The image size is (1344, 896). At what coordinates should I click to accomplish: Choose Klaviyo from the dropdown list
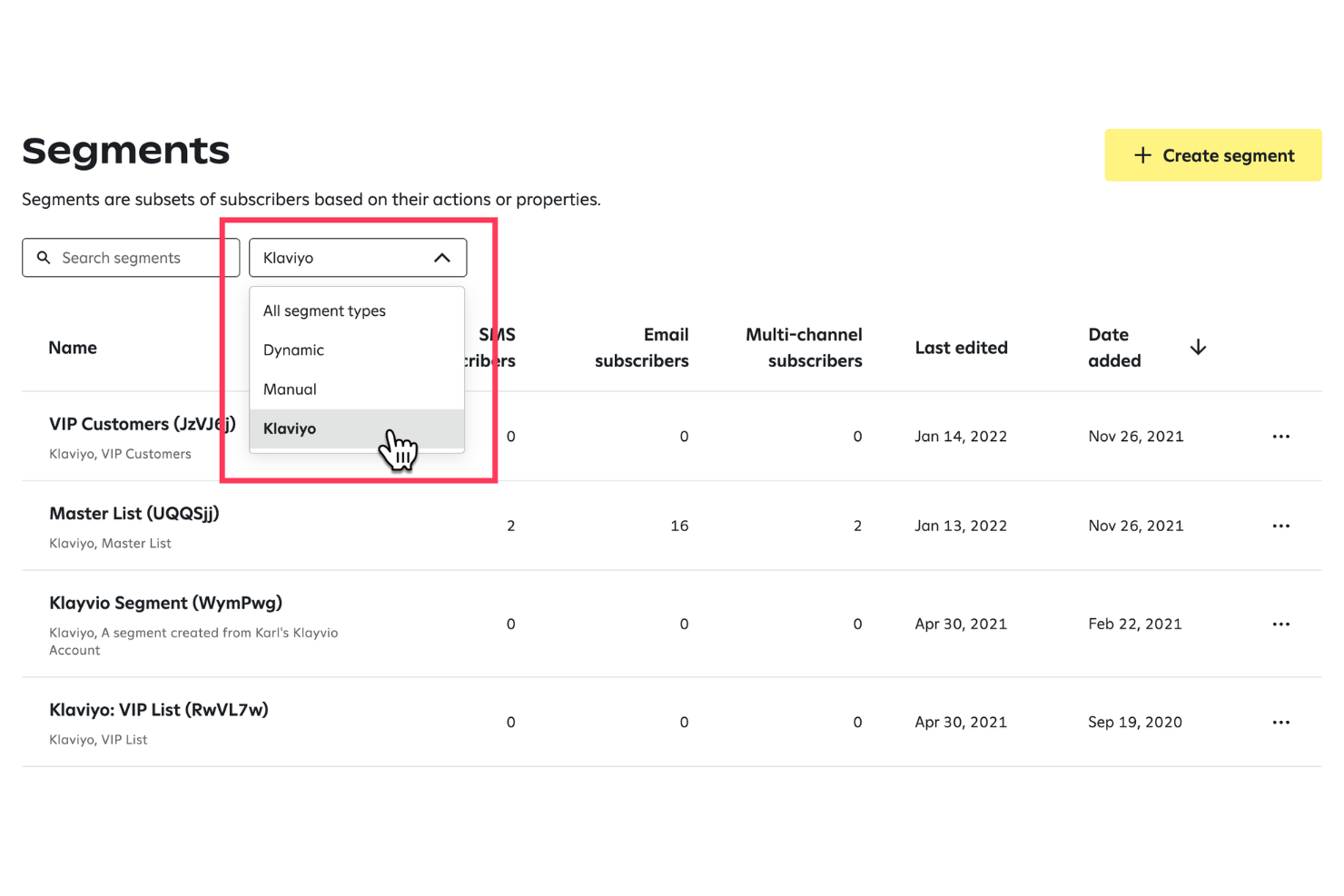(x=289, y=428)
